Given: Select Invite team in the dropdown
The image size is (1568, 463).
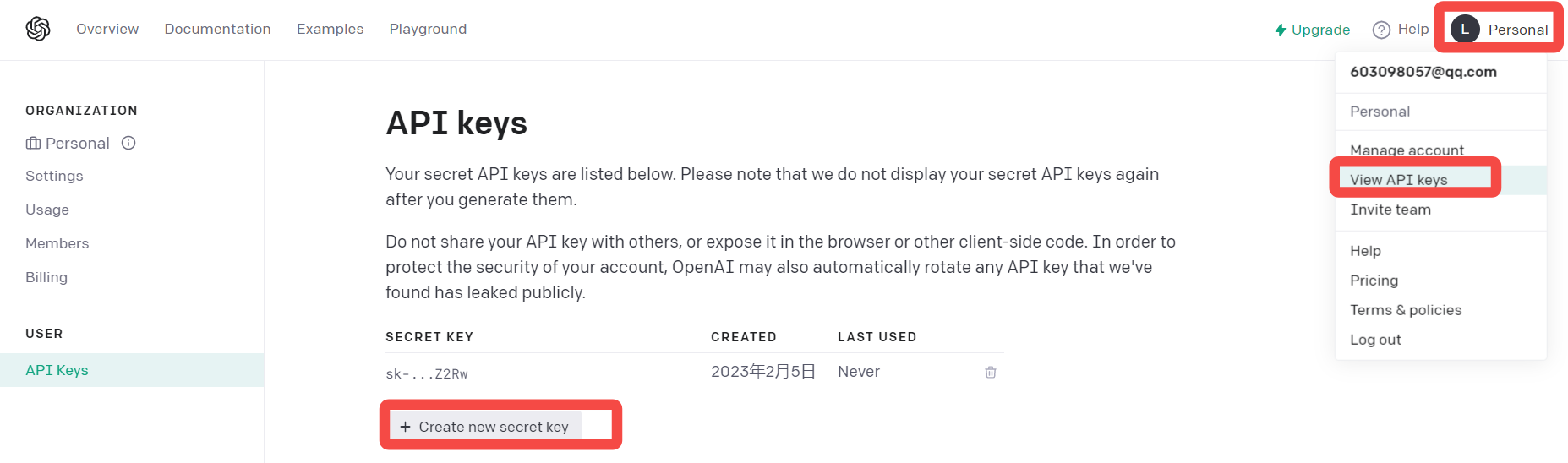Looking at the screenshot, I should [1390, 210].
